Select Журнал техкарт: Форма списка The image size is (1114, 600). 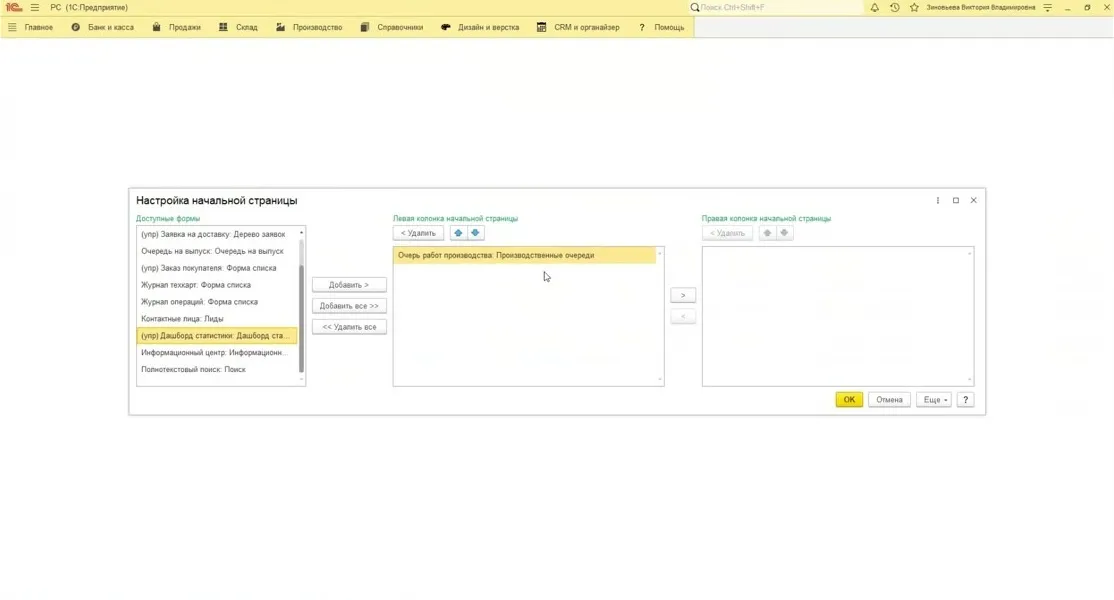217,285
